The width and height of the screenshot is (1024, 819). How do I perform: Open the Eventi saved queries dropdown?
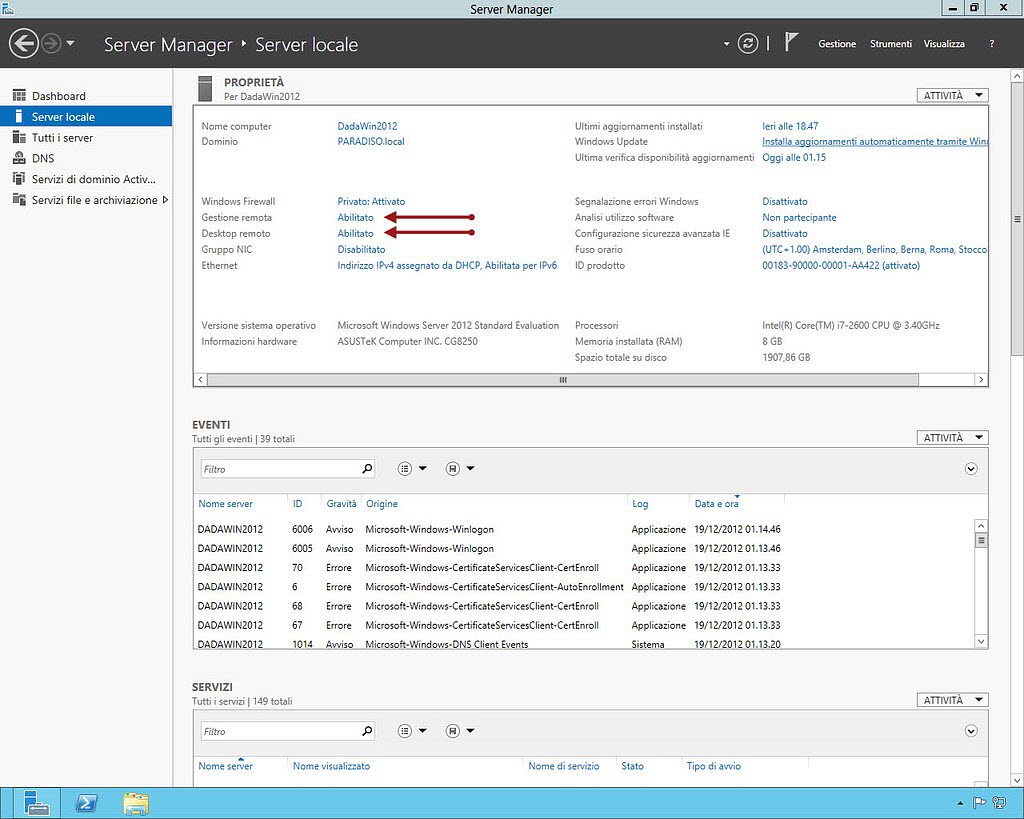460,468
